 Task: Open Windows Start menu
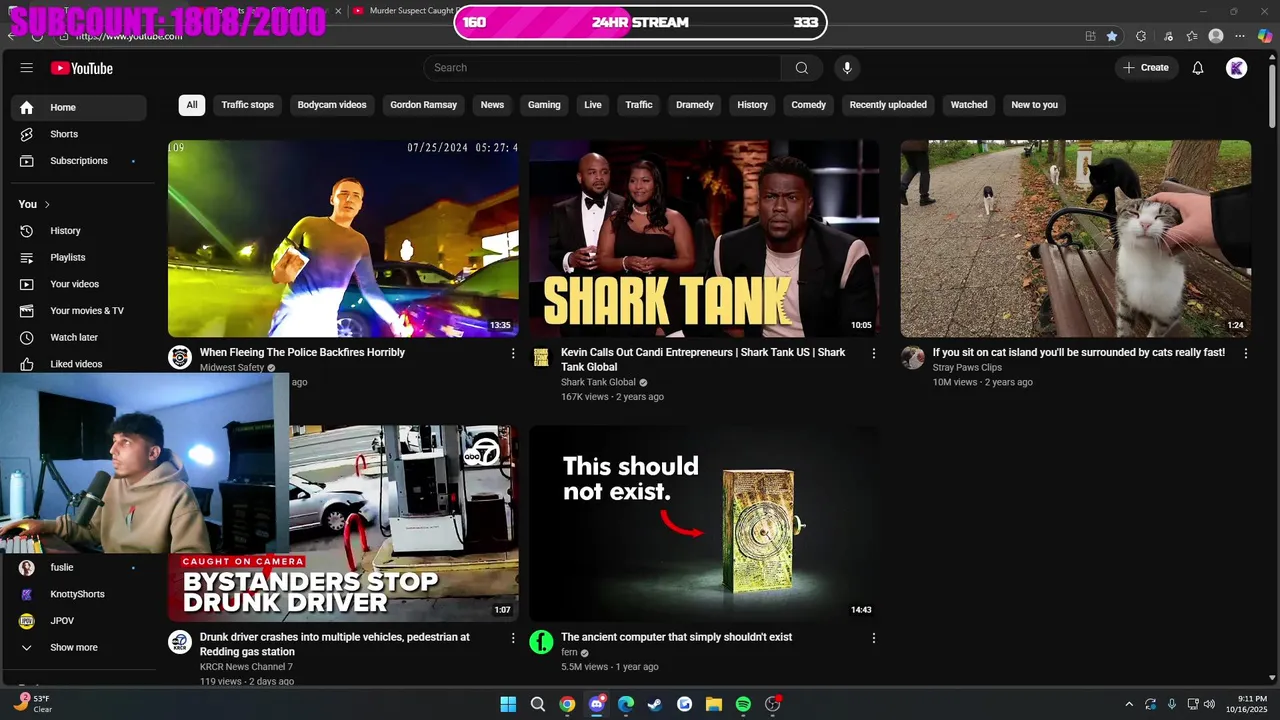(x=508, y=704)
